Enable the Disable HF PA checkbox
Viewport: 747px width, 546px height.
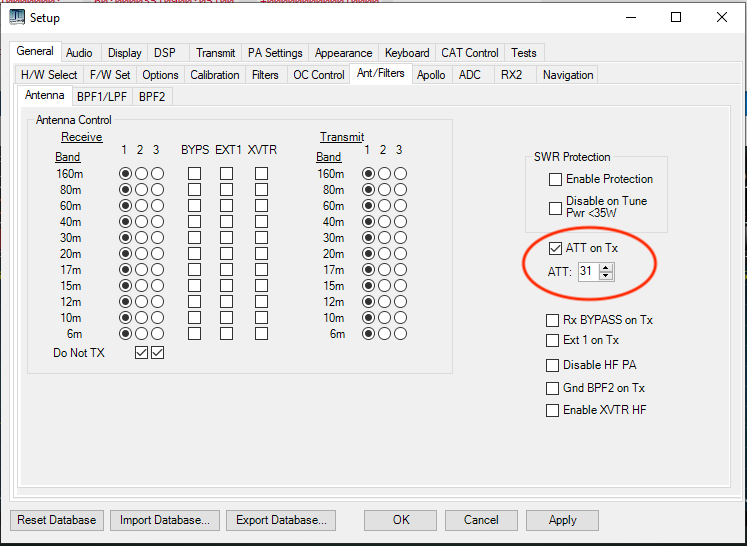pyautogui.click(x=553, y=365)
